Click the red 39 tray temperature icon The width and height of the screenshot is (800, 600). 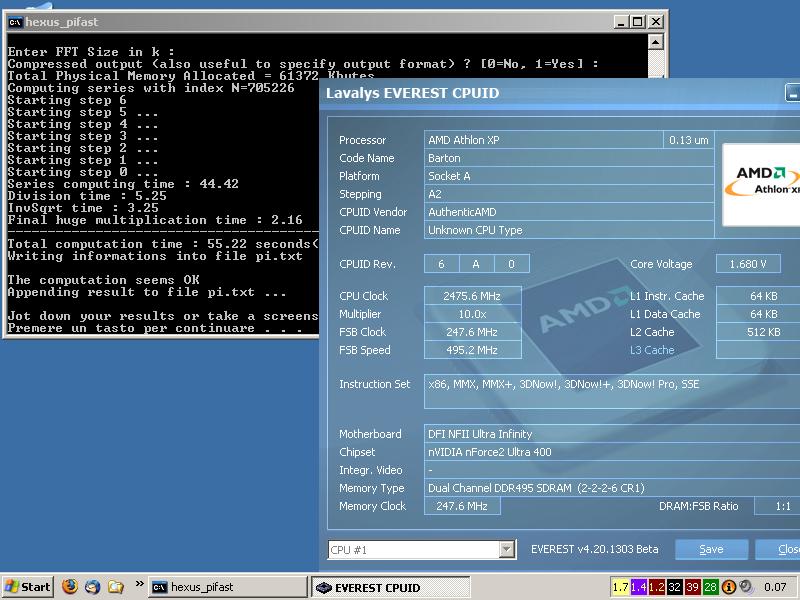point(692,587)
